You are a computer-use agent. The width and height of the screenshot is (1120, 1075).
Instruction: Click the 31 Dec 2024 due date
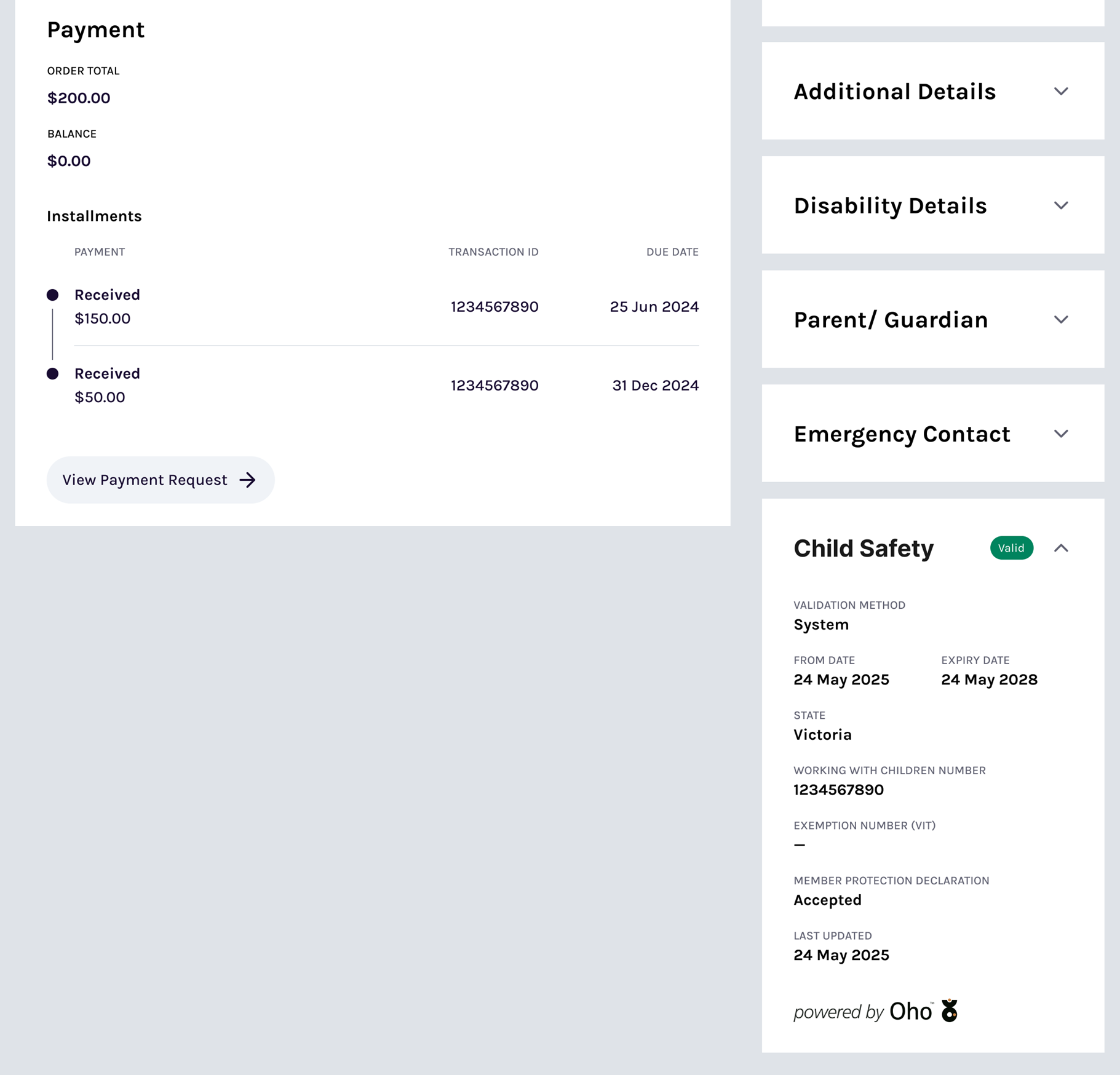[x=655, y=386]
